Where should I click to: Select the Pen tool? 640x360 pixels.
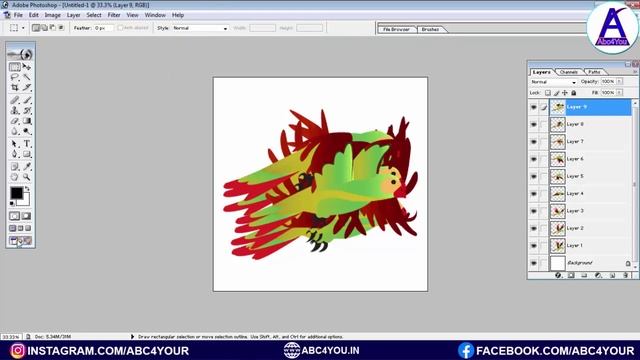tap(15, 154)
